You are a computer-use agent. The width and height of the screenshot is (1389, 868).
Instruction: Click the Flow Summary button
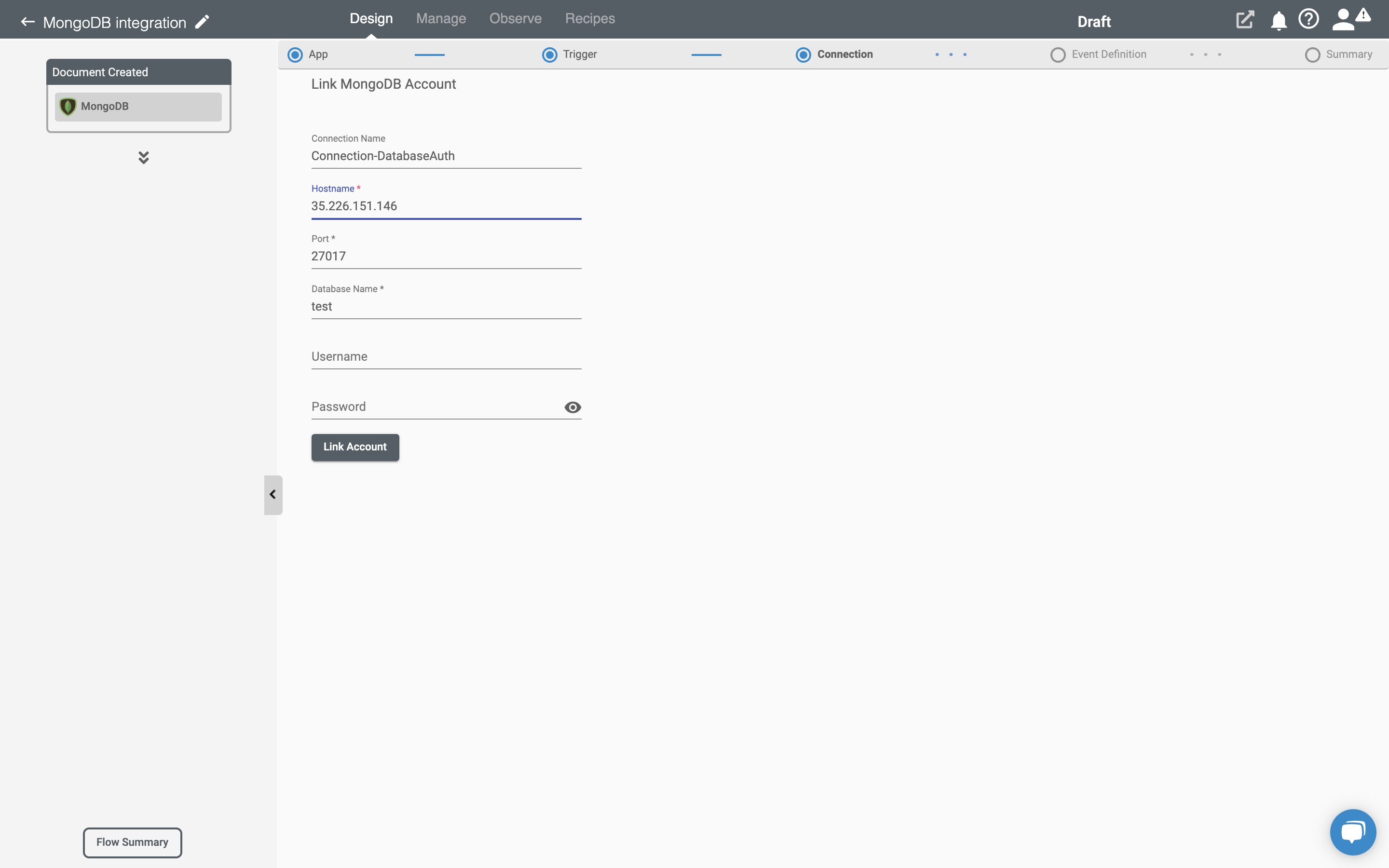tap(132, 842)
